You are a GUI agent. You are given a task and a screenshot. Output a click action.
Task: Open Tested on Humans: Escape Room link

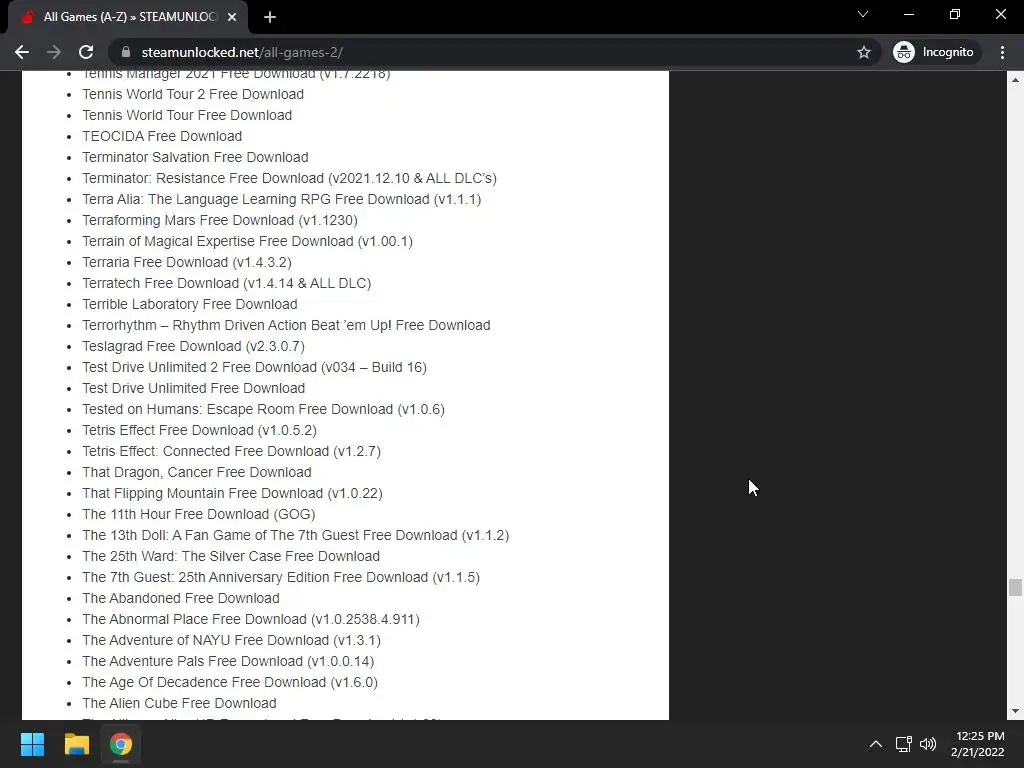click(263, 409)
